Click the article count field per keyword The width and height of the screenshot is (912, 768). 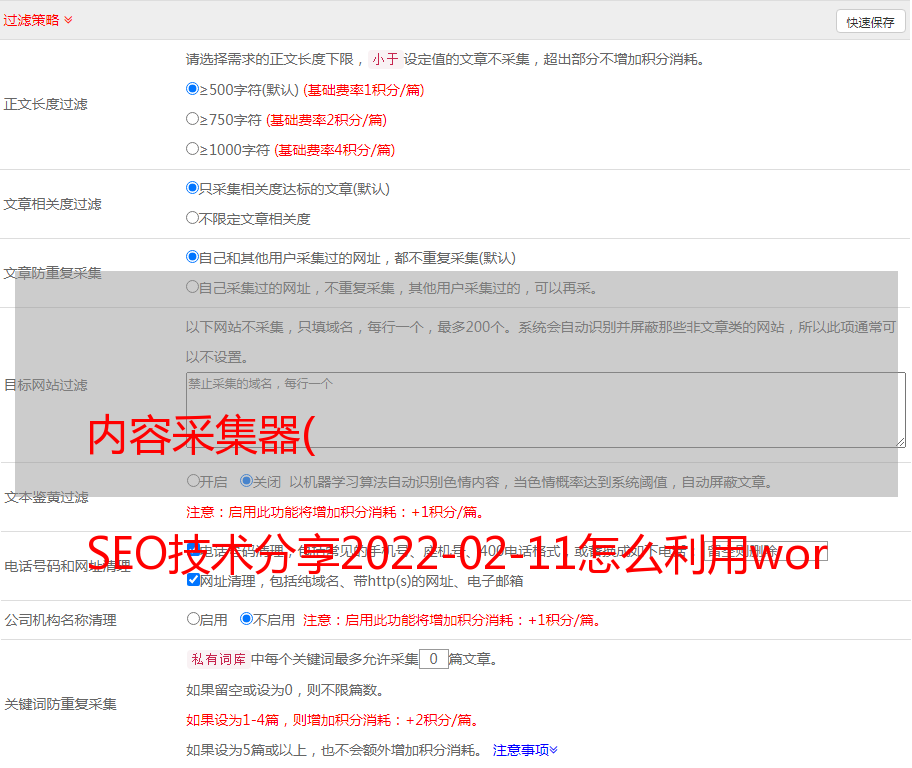433,659
